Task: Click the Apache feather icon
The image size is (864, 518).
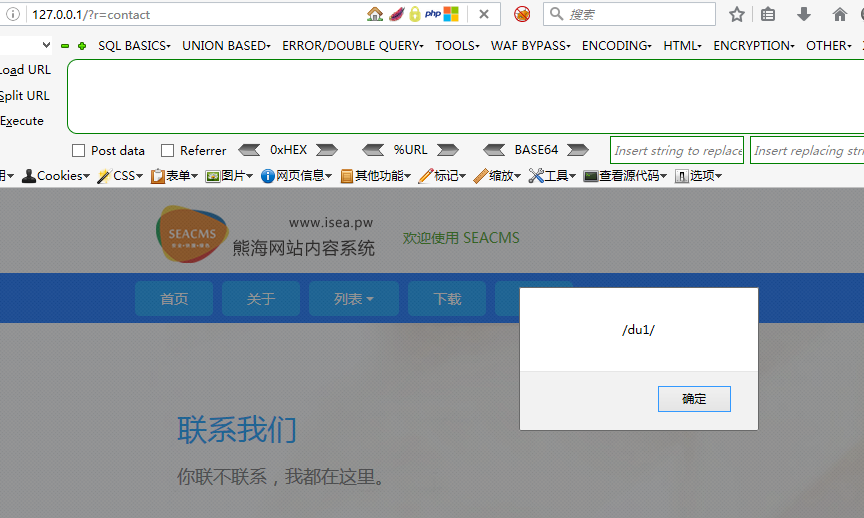Action: (396, 14)
